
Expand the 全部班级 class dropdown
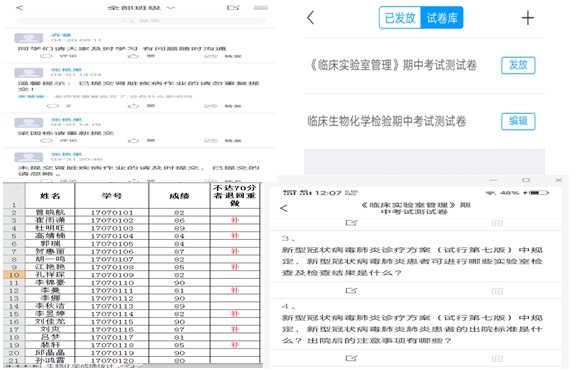pyautogui.click(x=171, y=7)
